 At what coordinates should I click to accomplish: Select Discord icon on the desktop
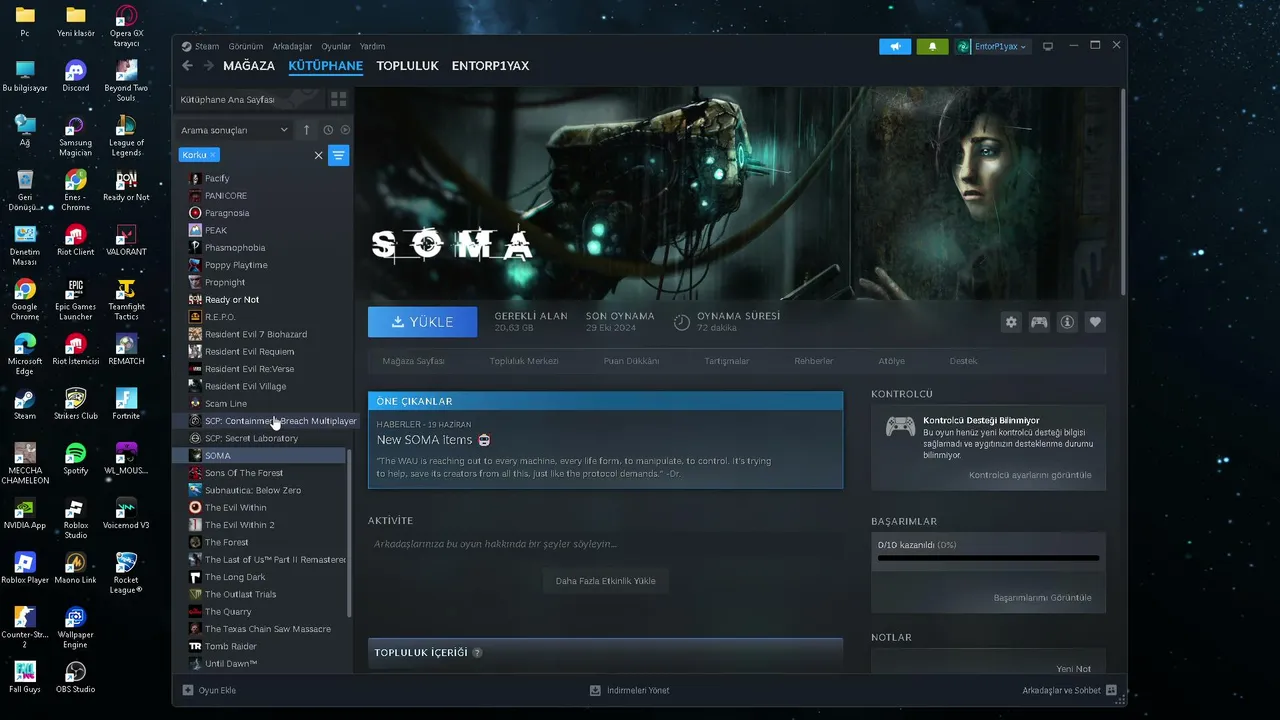[x=75, y=77]
